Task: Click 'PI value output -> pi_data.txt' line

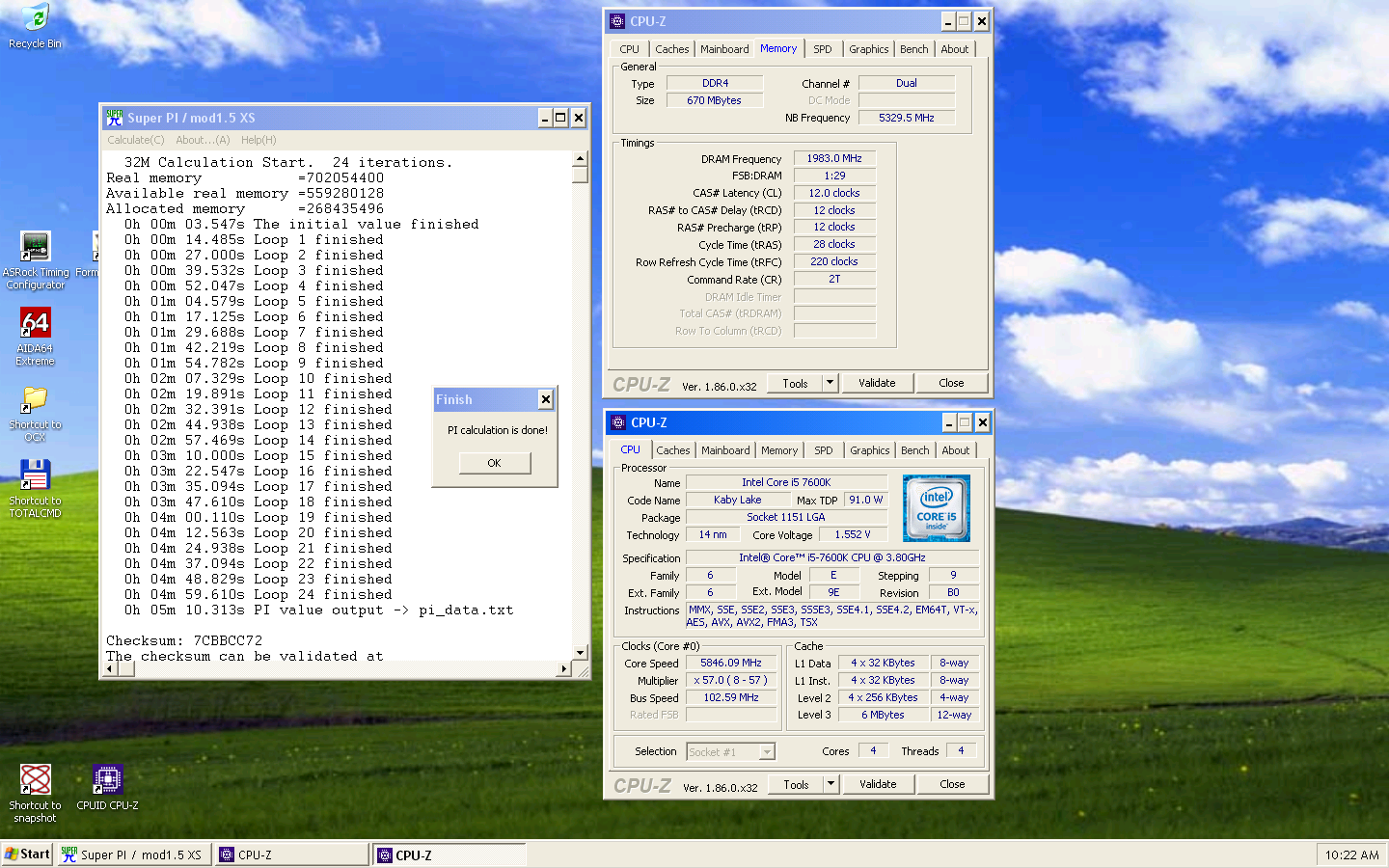Action: (318, 610)
